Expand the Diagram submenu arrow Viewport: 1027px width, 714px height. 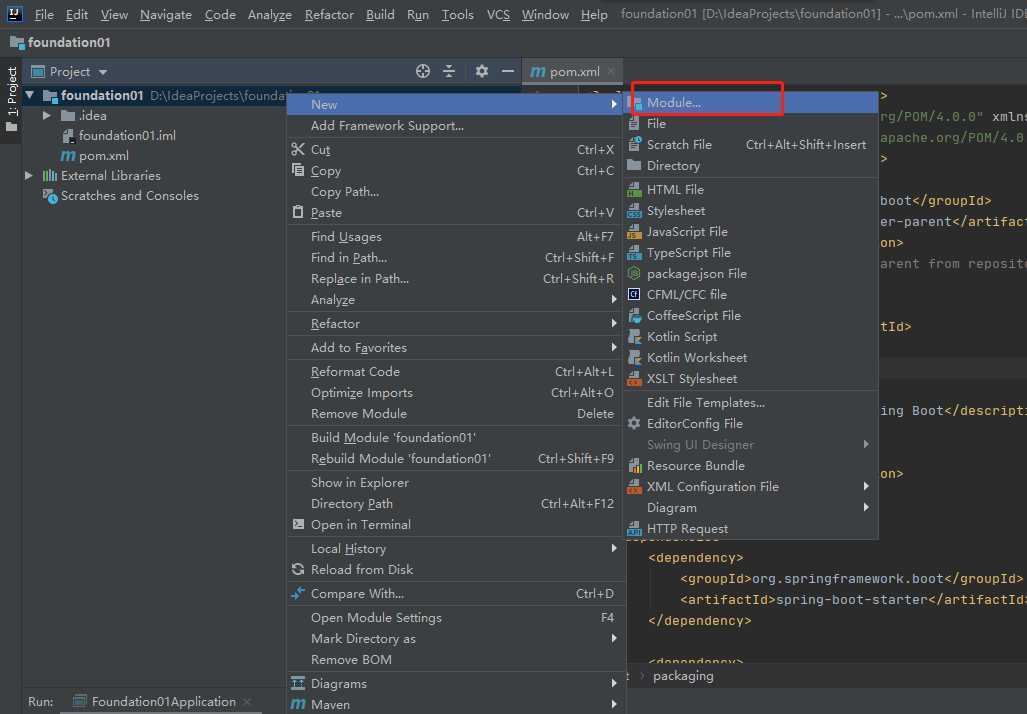[866, 507]
